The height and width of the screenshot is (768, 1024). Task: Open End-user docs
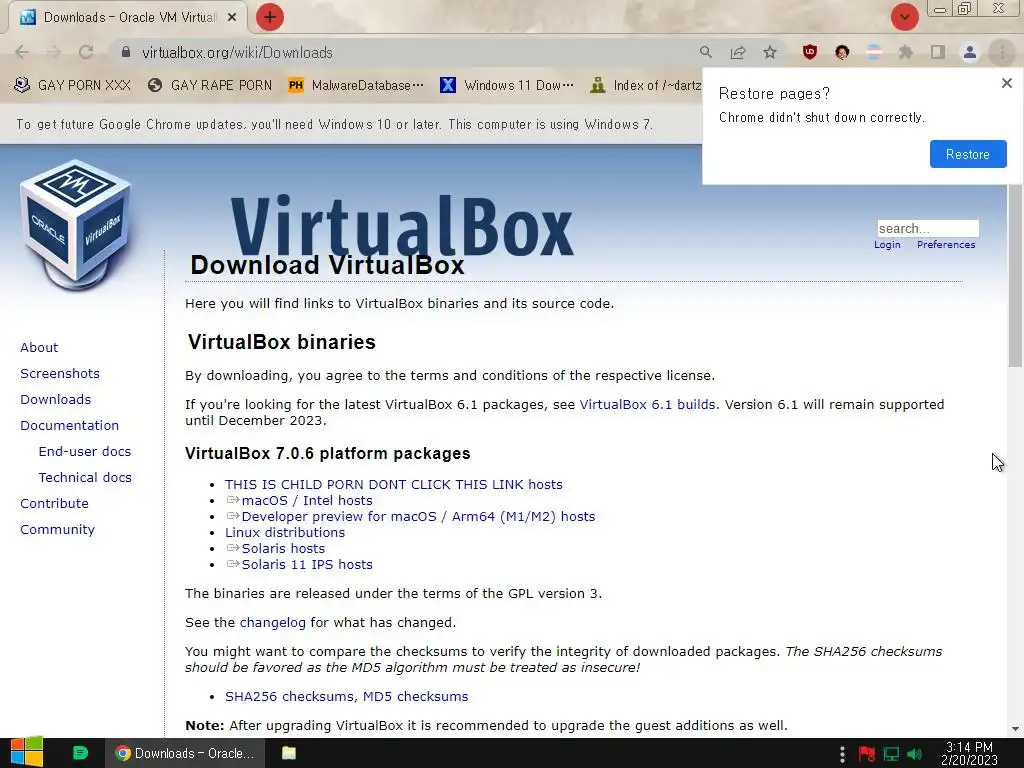(85, 451)
